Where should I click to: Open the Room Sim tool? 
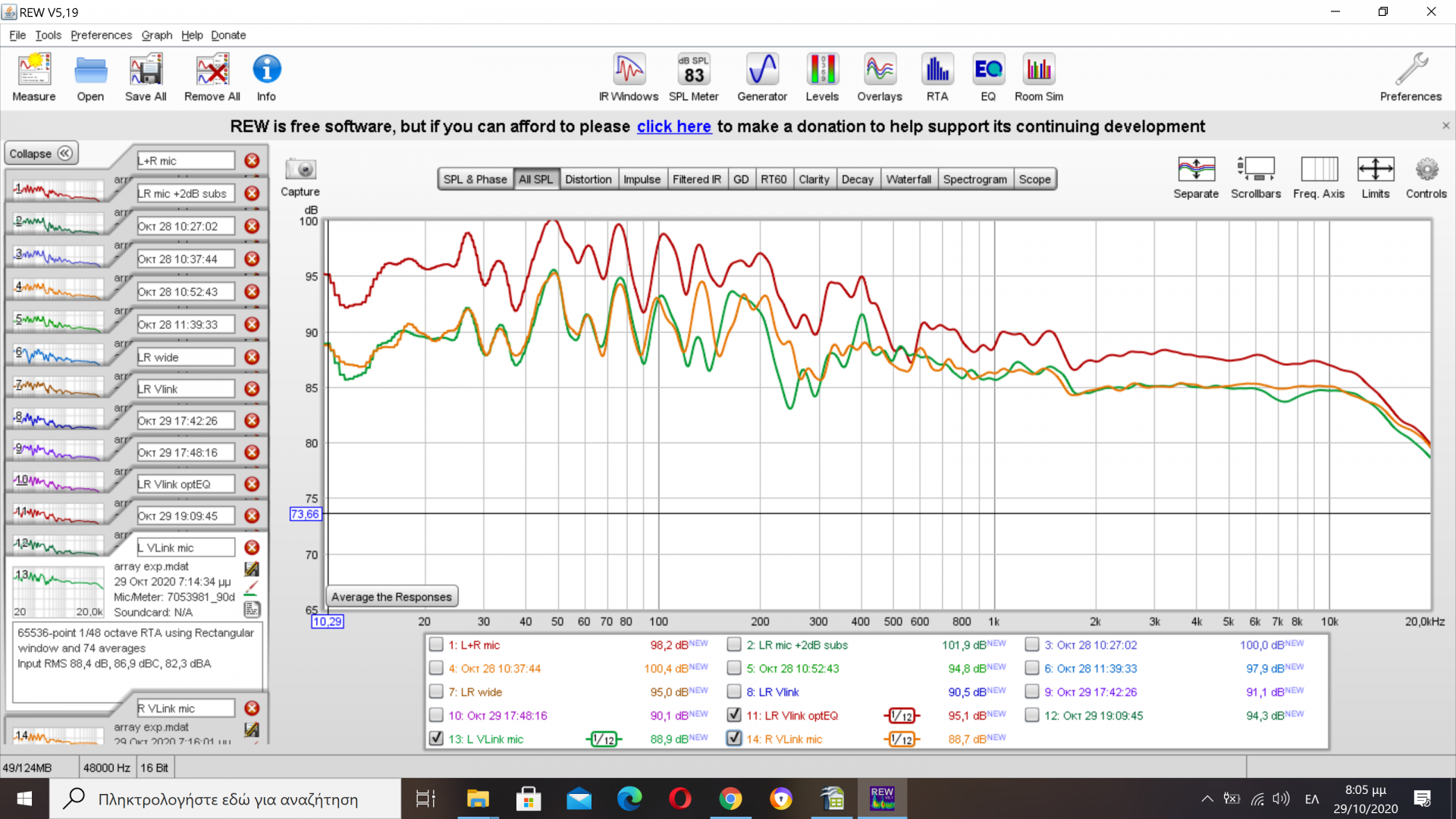pyautogui.click(x=1039, y=77)
